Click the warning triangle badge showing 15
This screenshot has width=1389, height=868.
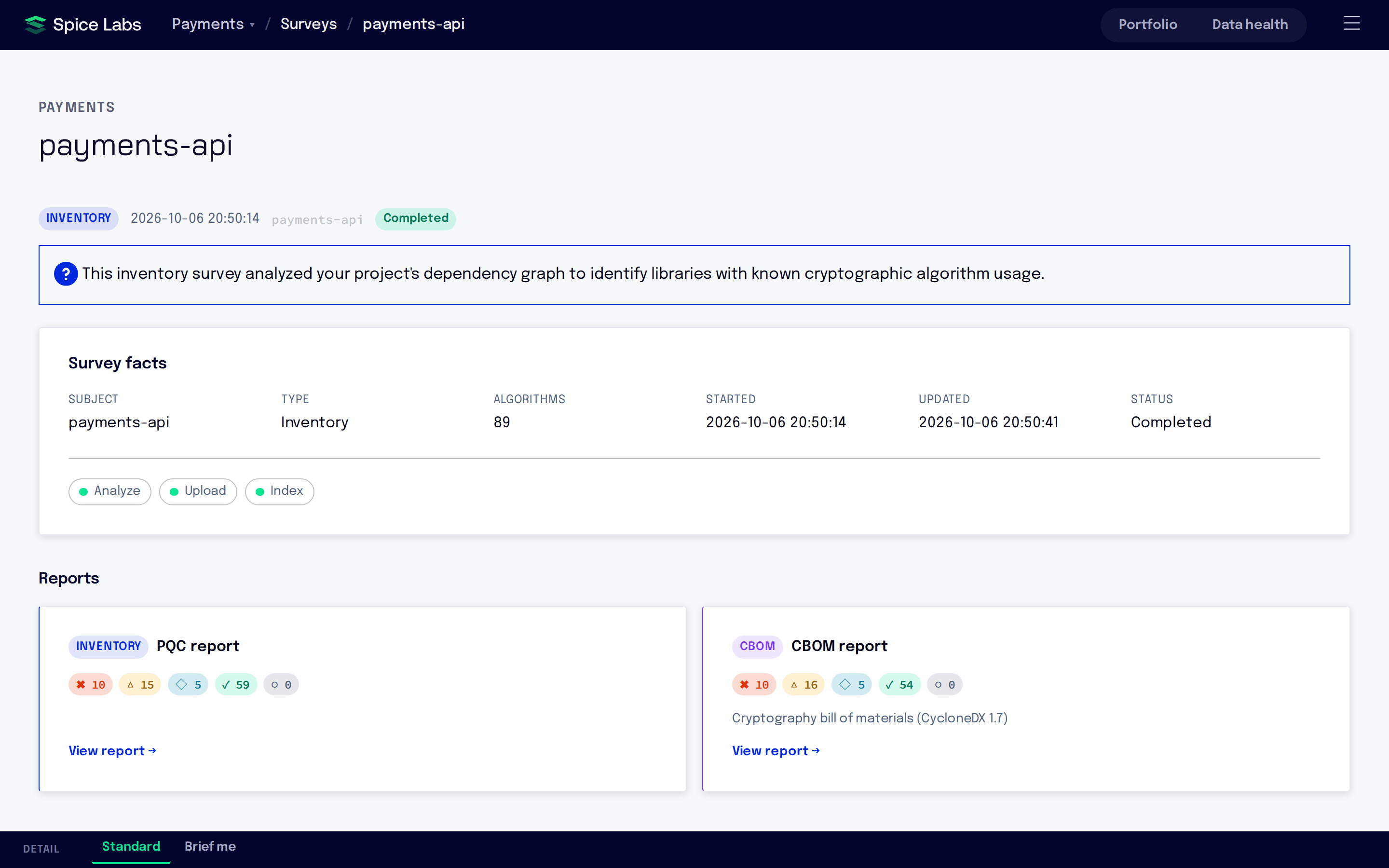tap(140, 684)
